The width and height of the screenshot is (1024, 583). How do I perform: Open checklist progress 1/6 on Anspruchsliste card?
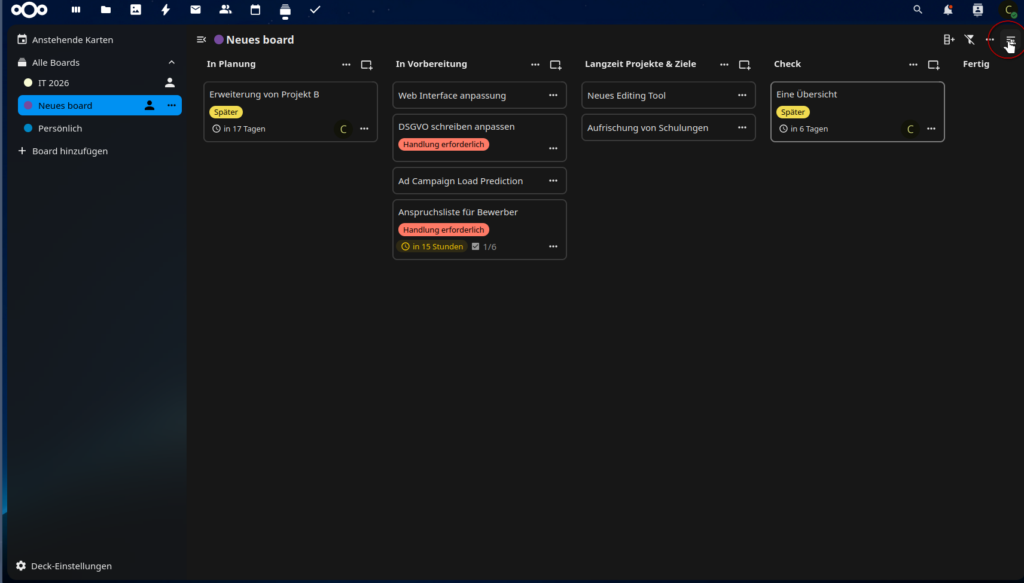pyautogui.click(x=484, y=247)
